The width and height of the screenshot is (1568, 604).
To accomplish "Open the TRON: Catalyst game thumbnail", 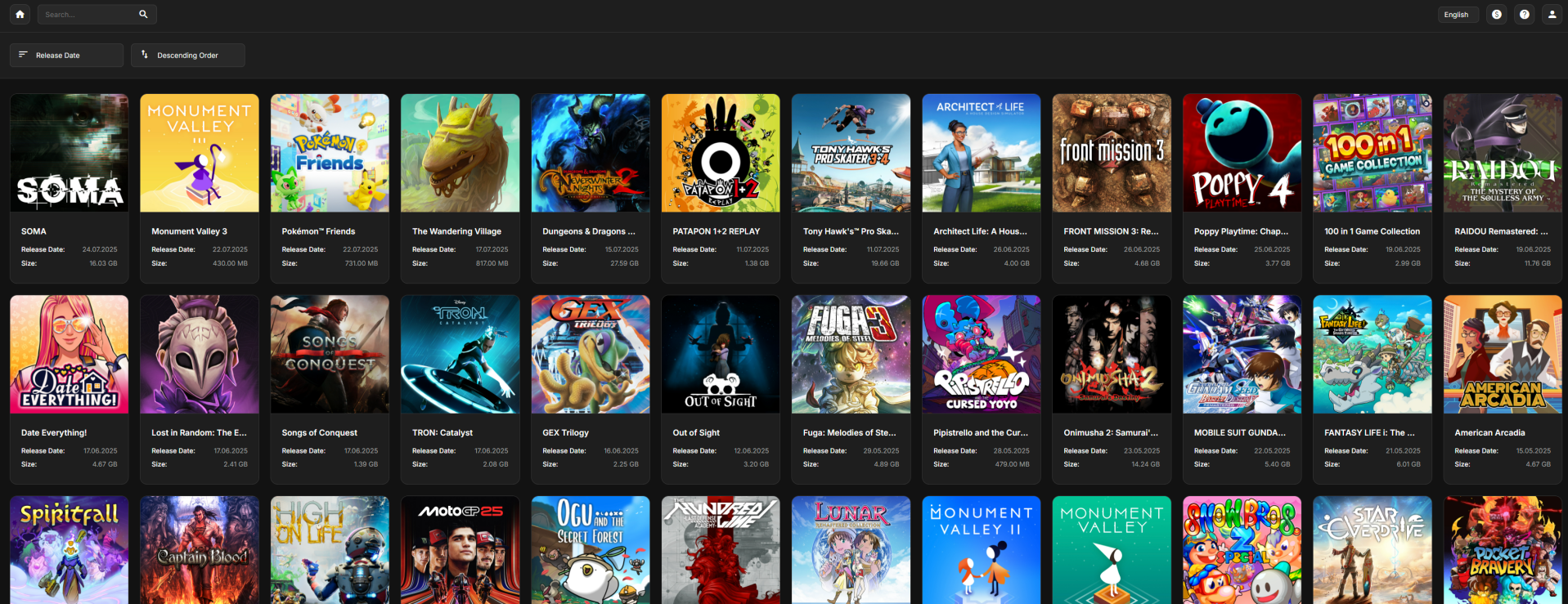I will [460, 354].
